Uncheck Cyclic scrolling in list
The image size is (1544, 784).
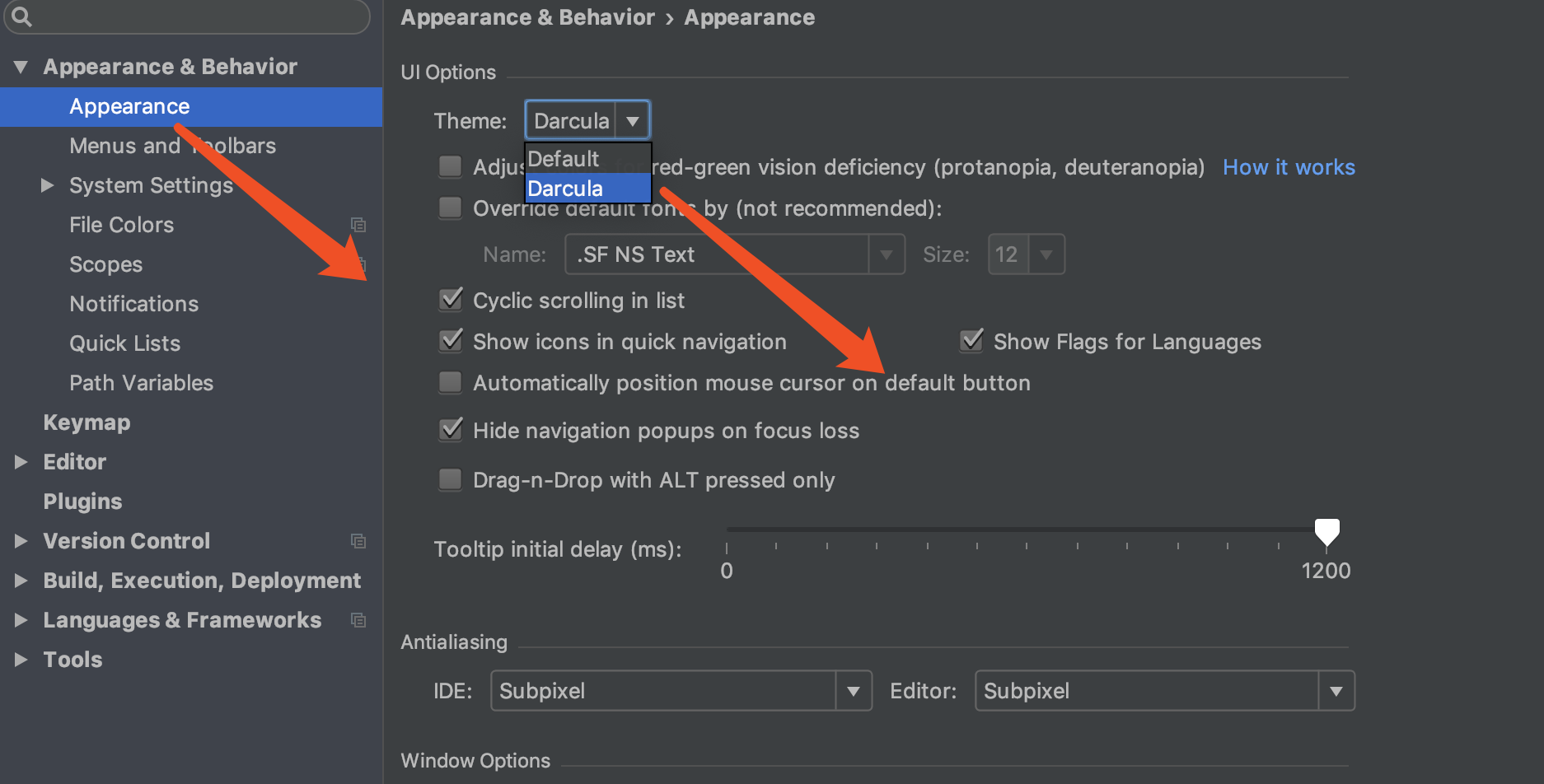tap(451, 300)
